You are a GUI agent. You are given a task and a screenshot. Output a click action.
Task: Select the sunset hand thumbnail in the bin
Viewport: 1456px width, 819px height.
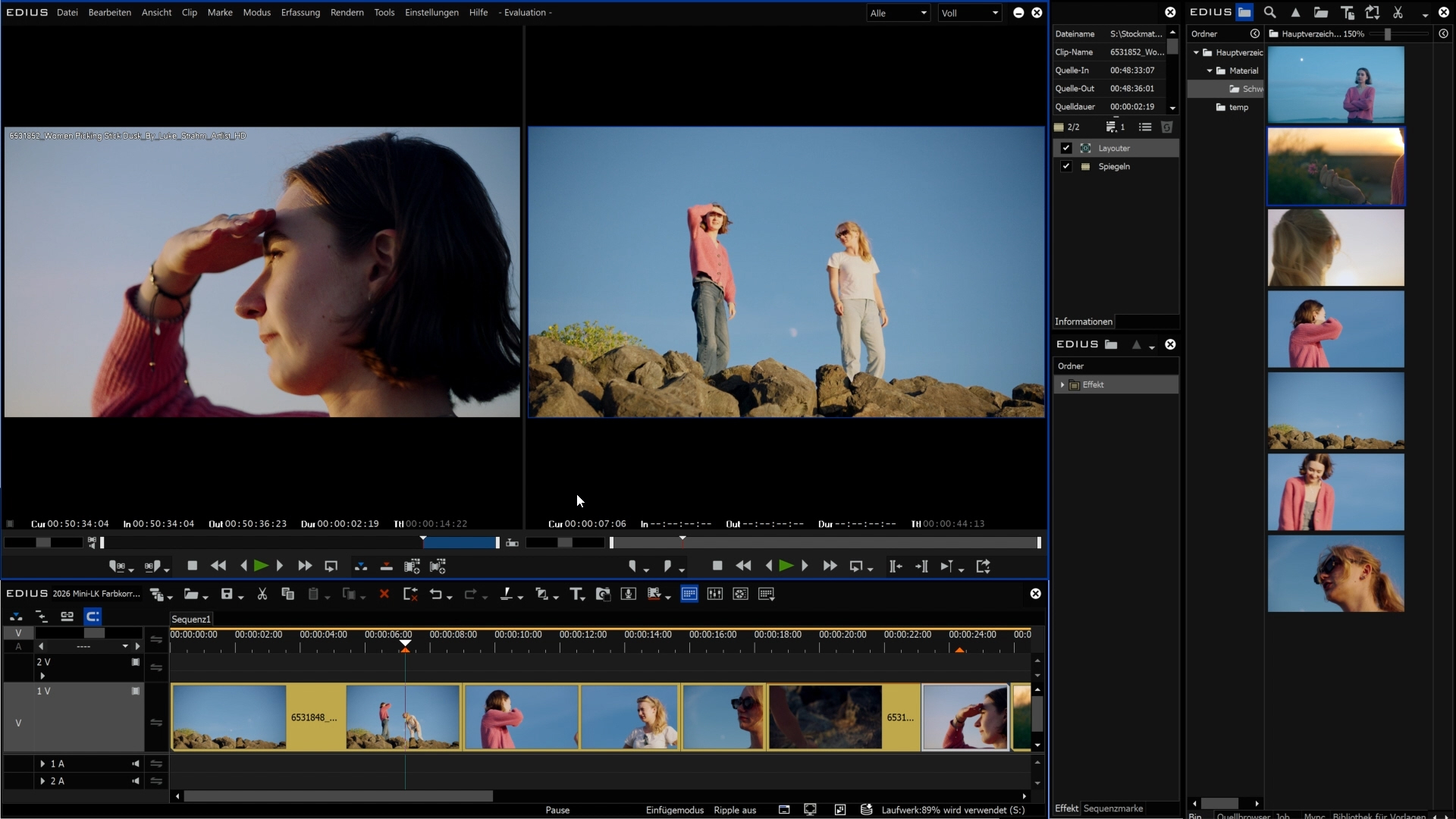[1335, 166]
